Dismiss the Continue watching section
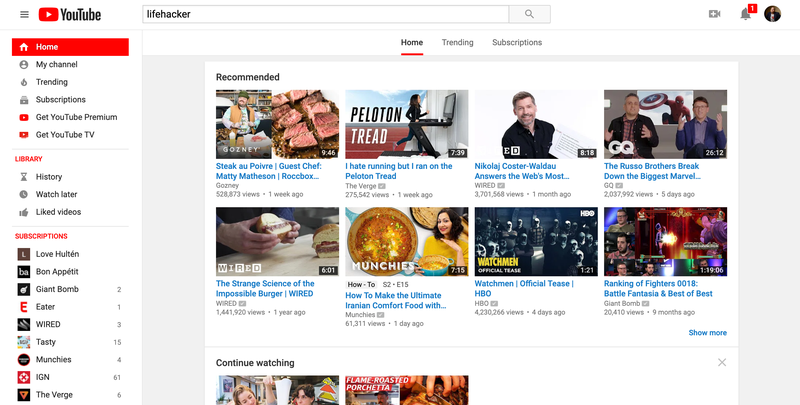The height and width of the screenshot is (405, 800). pos(722,363)
